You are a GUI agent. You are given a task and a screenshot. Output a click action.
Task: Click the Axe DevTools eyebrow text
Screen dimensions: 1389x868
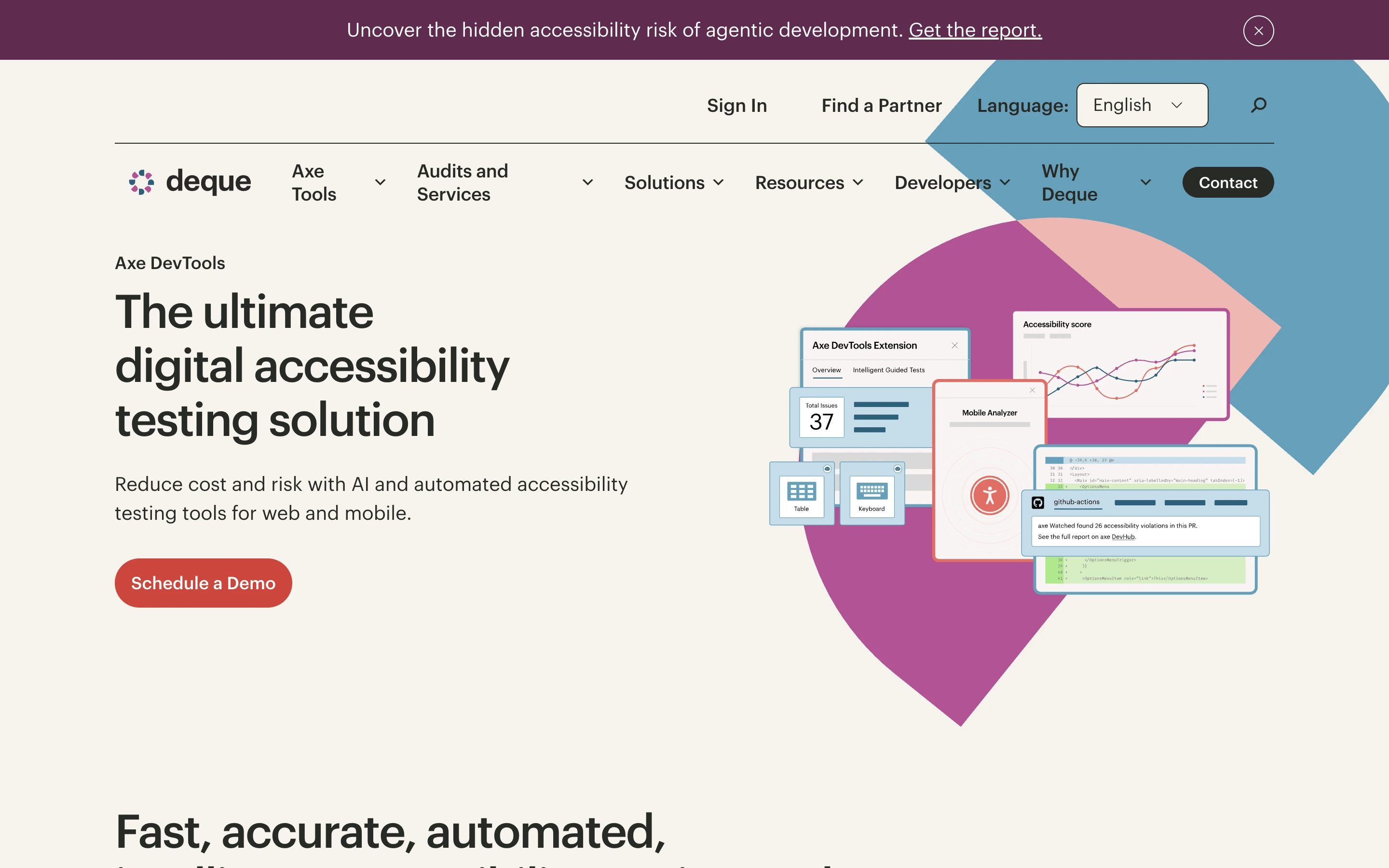(170, 263)
